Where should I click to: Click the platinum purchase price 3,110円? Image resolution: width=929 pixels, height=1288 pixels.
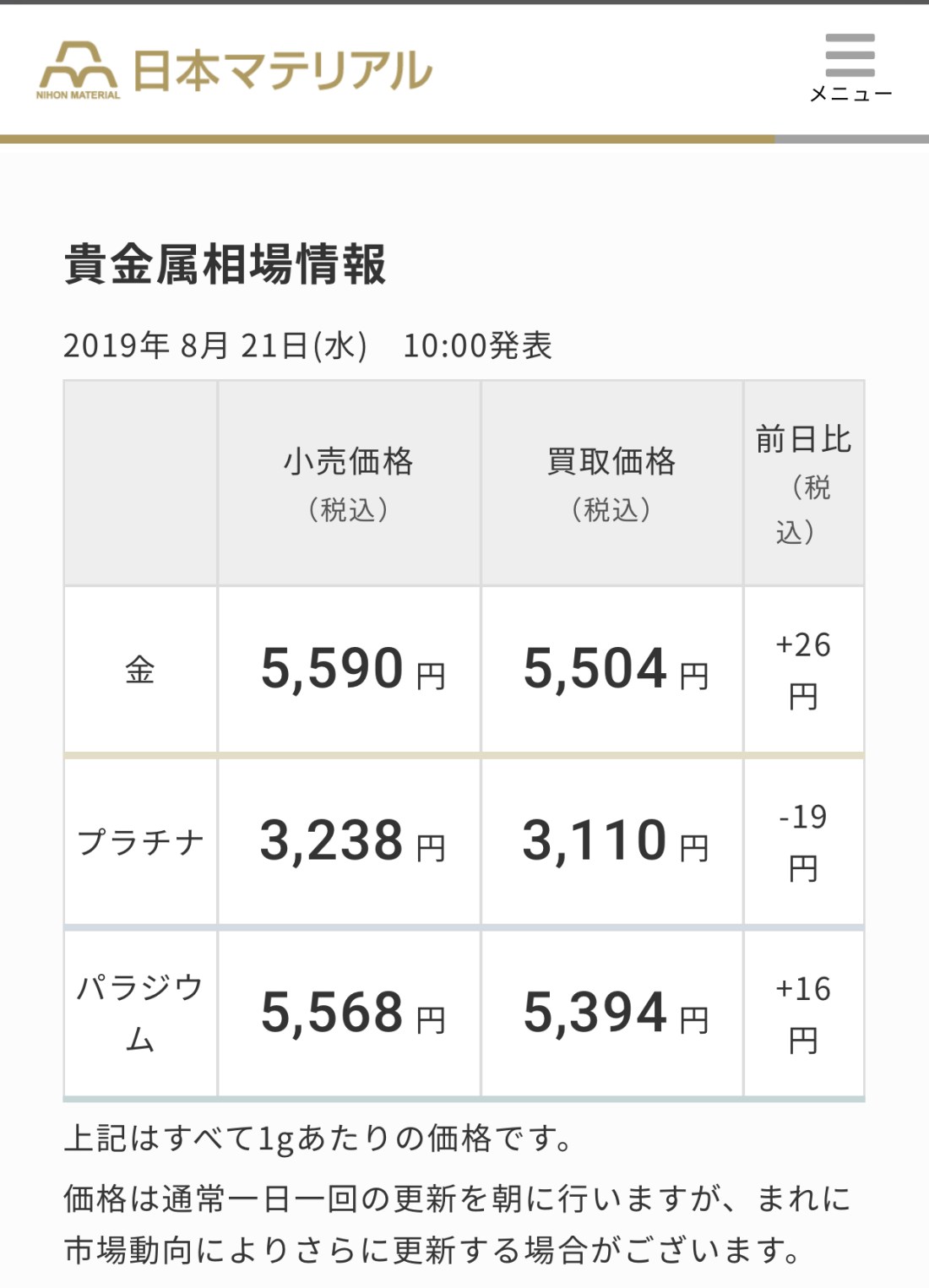pos(611,842)
